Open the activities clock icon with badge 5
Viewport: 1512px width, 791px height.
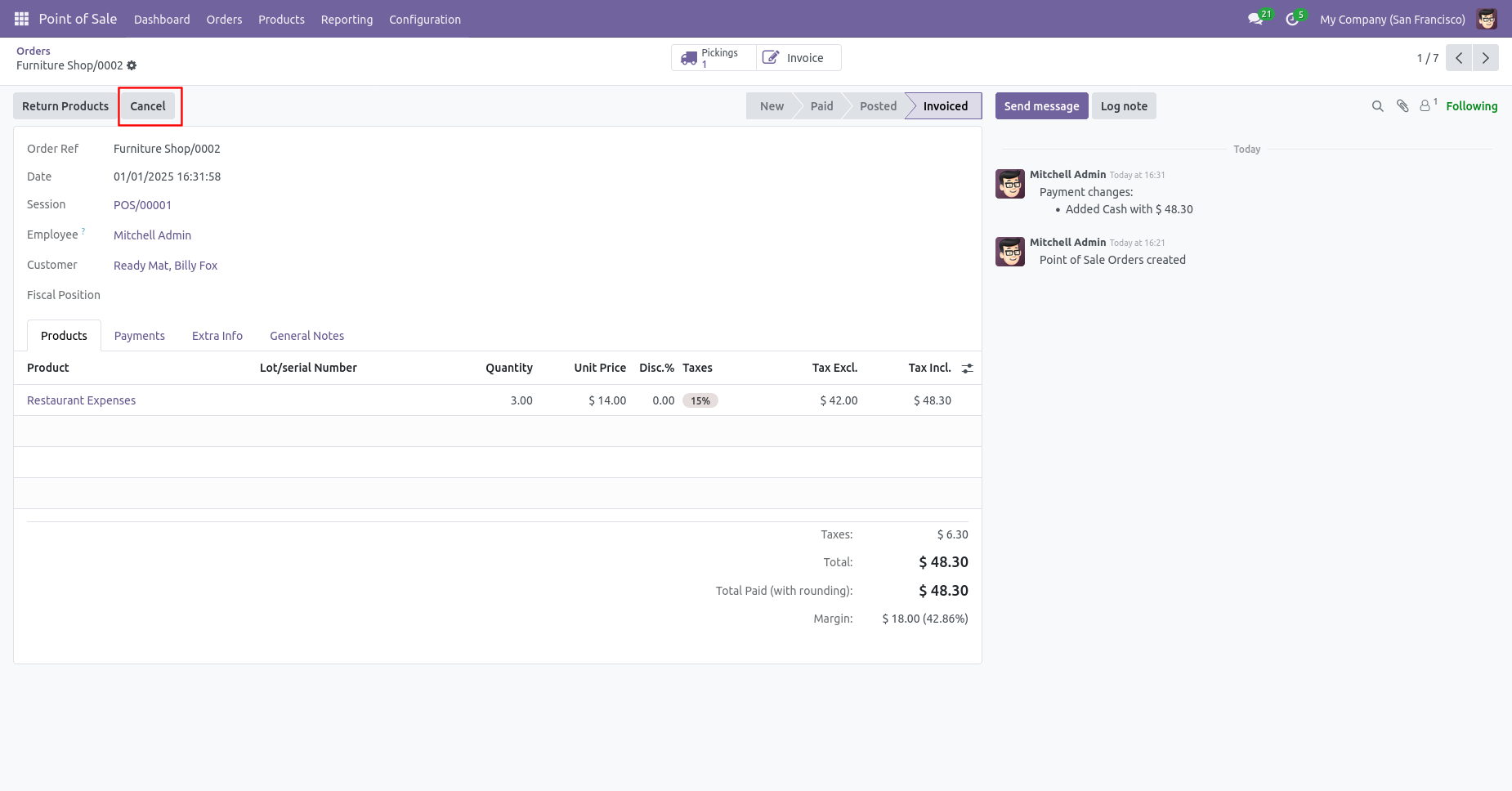[x=1295, y=18]
